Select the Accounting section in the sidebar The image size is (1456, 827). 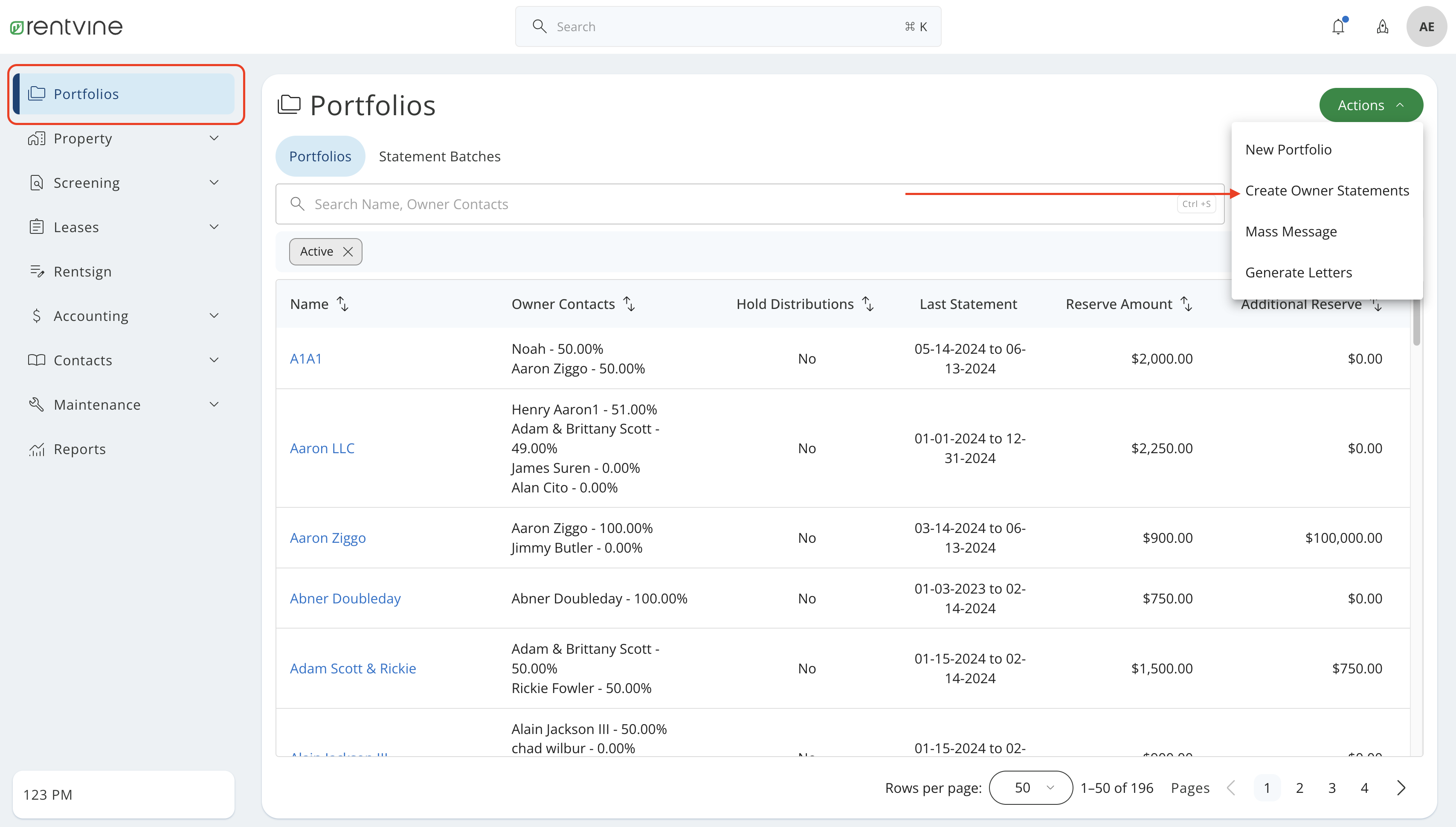(x=90, y=316)
